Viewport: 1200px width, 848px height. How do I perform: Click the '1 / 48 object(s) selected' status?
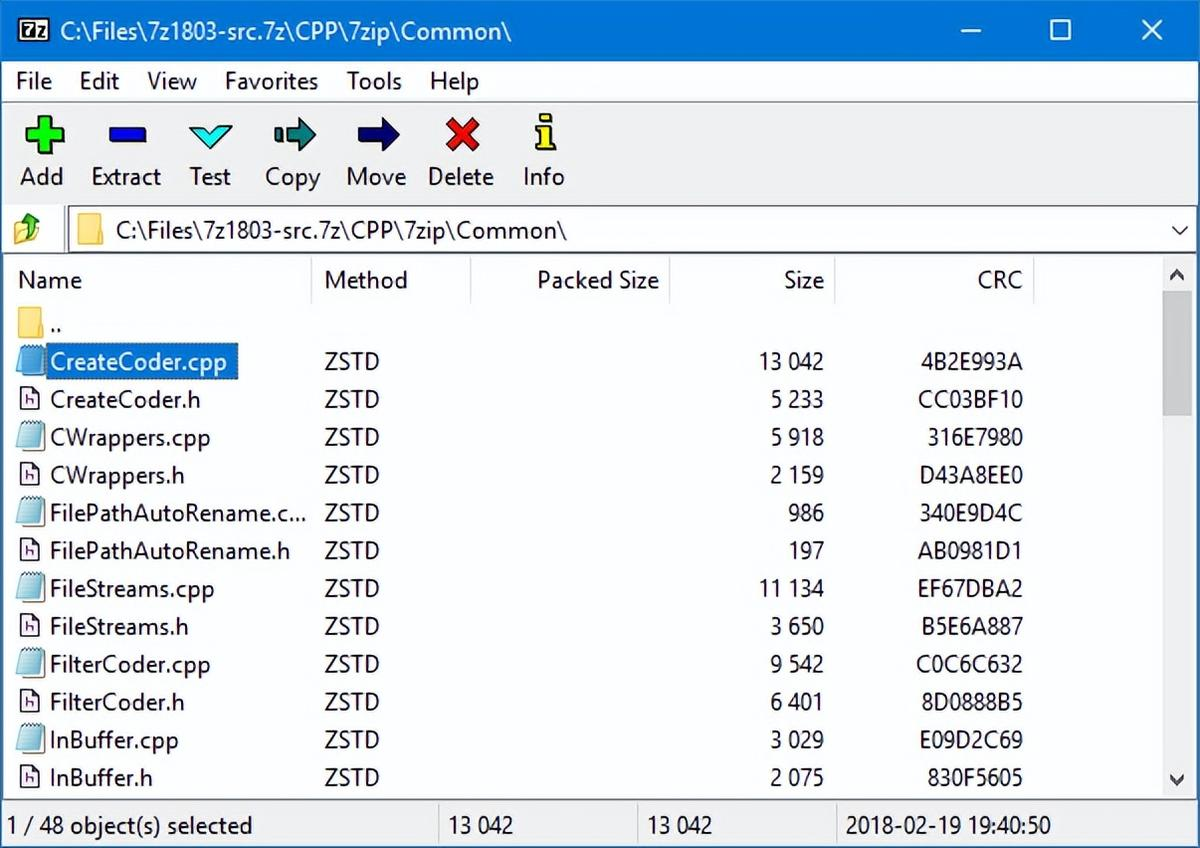point(129,826)
